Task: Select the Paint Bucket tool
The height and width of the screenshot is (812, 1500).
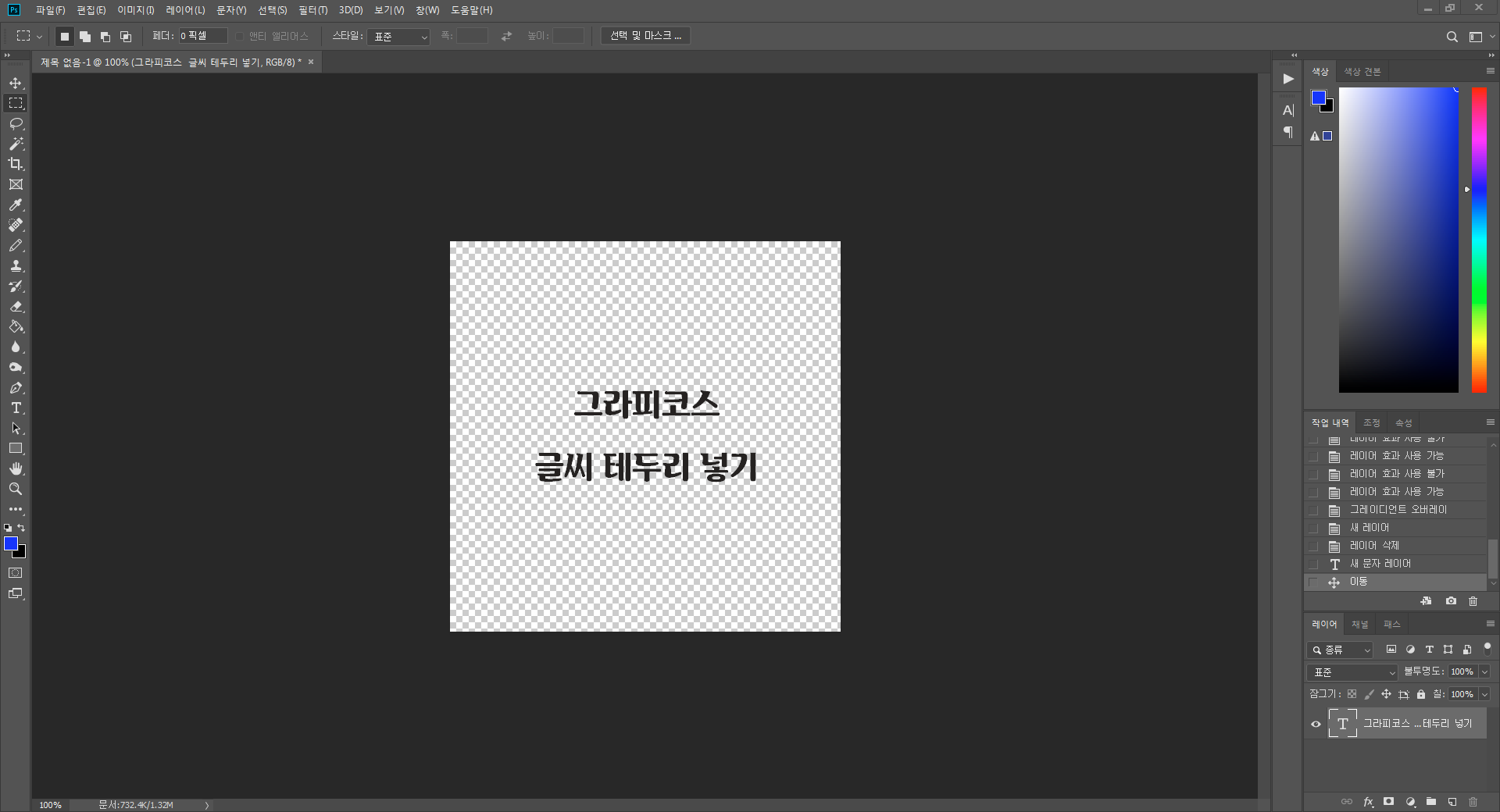Action: (x=16, y=326)
